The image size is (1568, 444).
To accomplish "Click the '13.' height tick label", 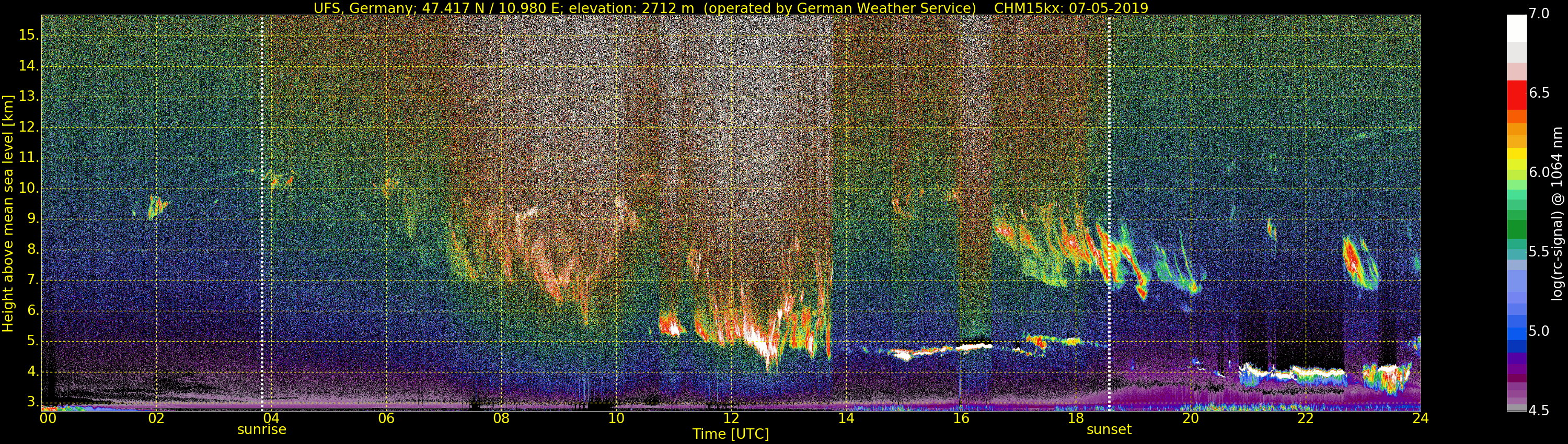I will point(29,96).
